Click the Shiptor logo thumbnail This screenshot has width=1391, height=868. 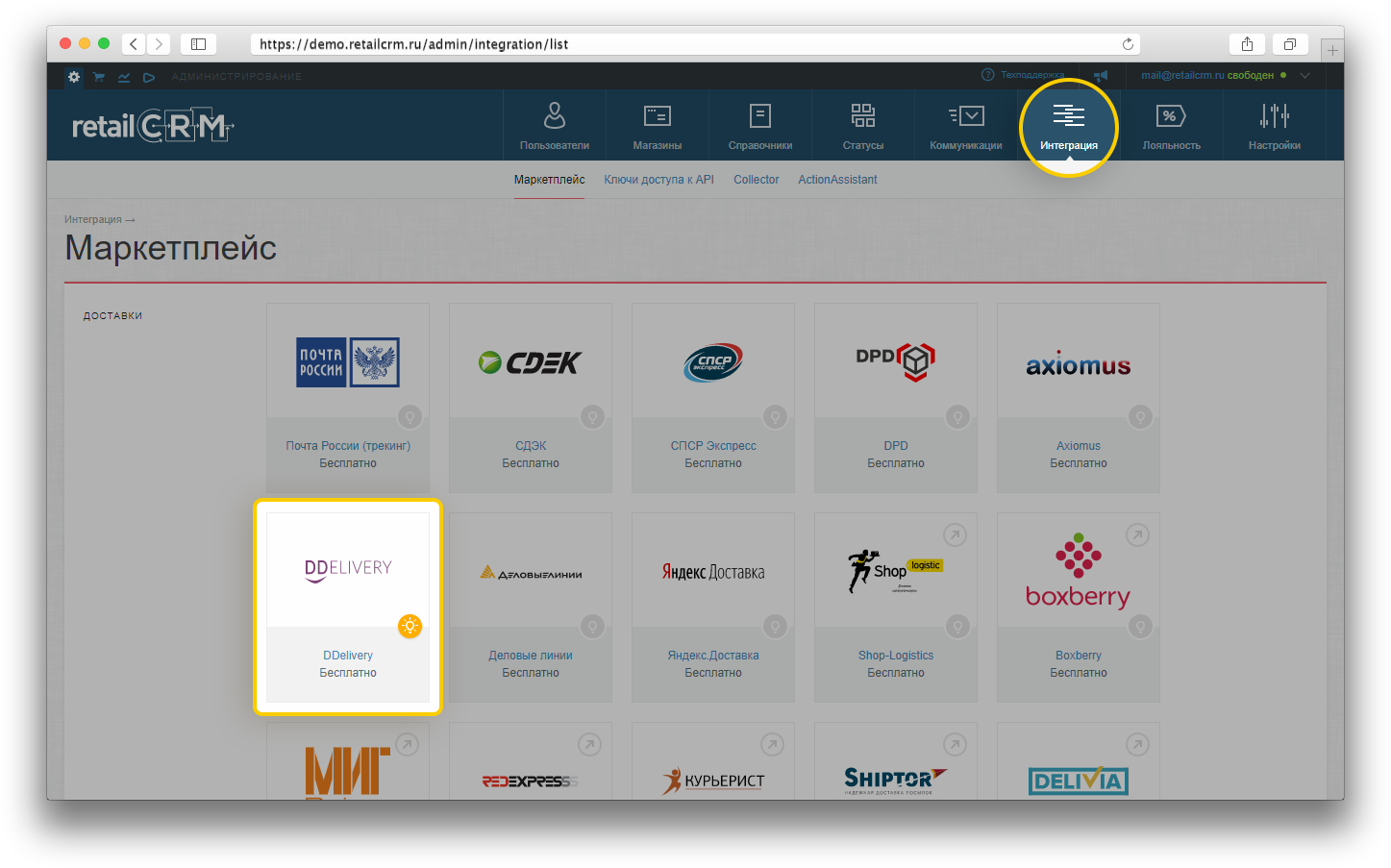point(896,781)
